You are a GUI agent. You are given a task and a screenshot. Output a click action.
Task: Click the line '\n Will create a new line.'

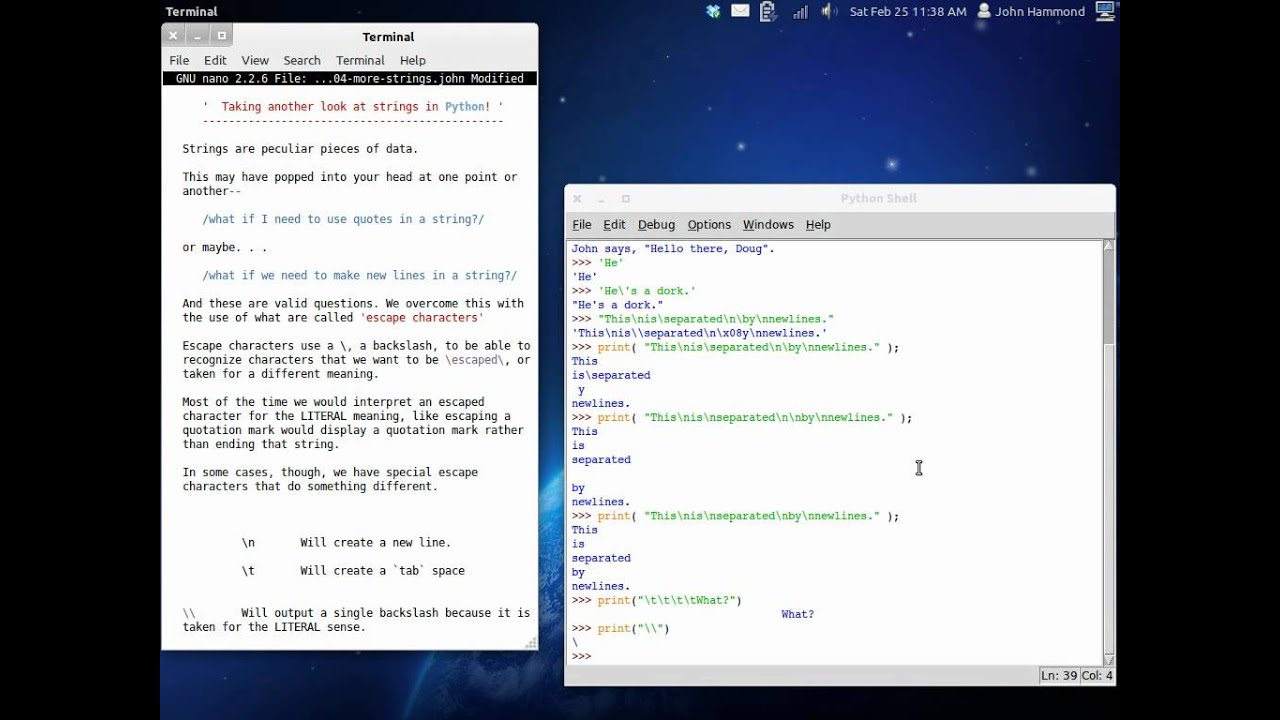pos(346,543)
